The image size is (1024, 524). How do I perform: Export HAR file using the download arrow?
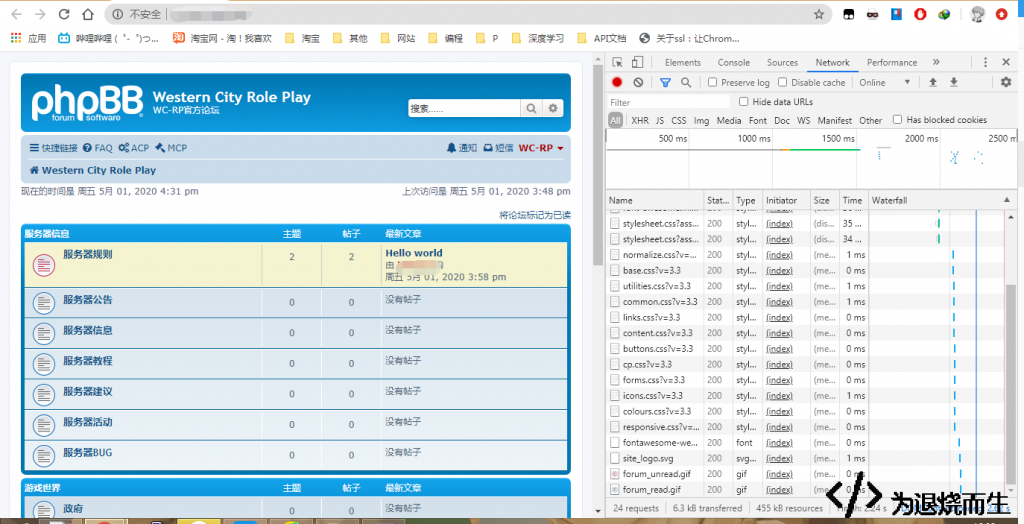pos(953,82)
